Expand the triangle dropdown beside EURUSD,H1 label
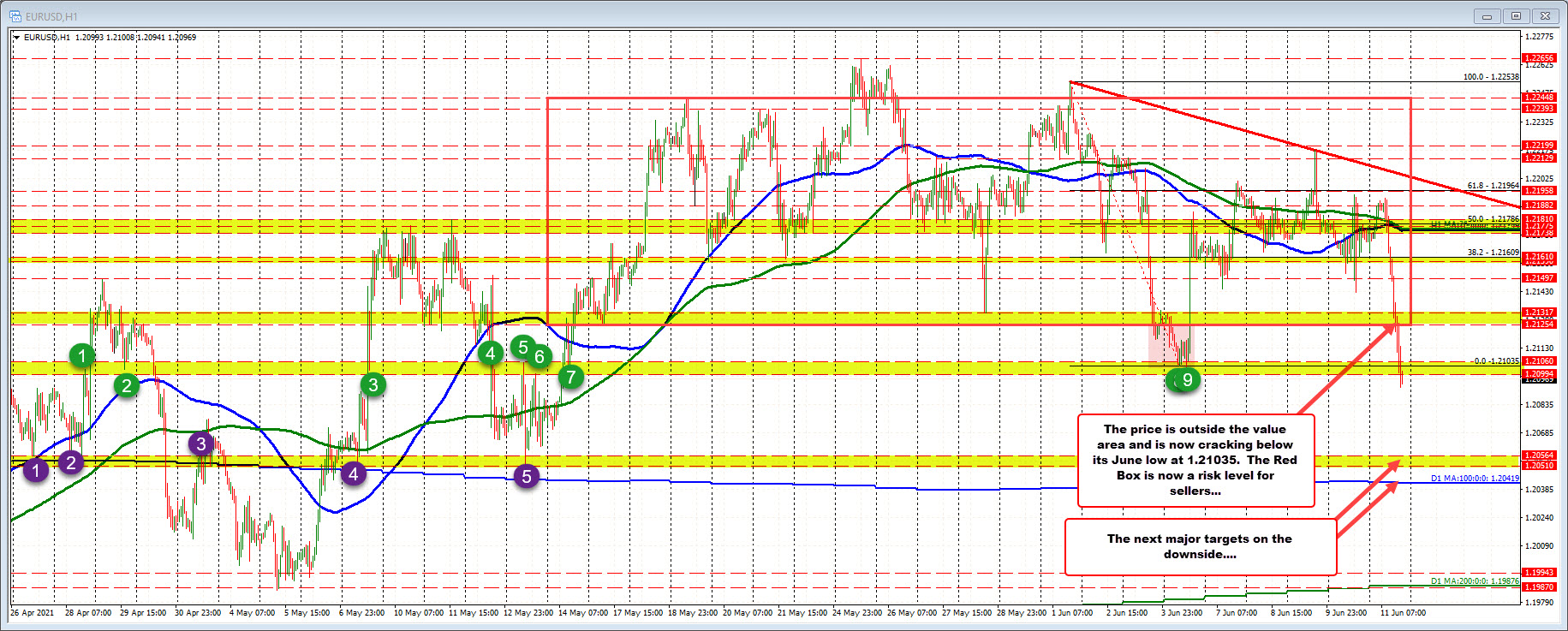1568x631 pixels. tap(17, 38)
